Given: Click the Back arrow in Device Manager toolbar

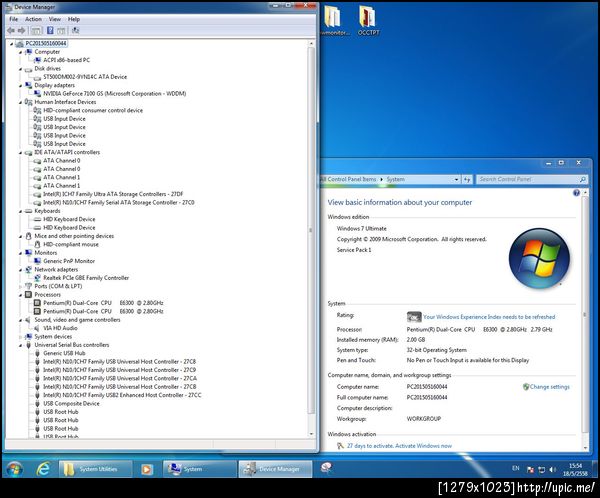Looking at the screenshot, I should pos(11,31).
